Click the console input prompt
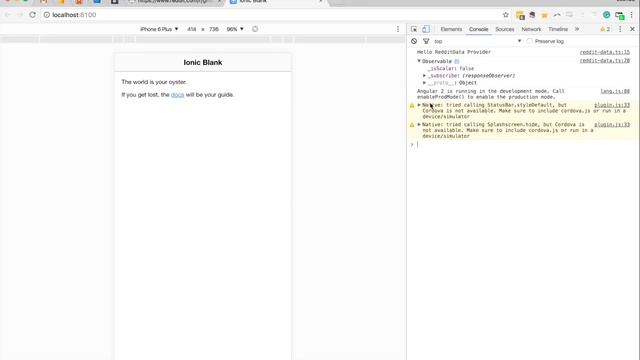The image size is (640, 360). [x=524, y=144]
